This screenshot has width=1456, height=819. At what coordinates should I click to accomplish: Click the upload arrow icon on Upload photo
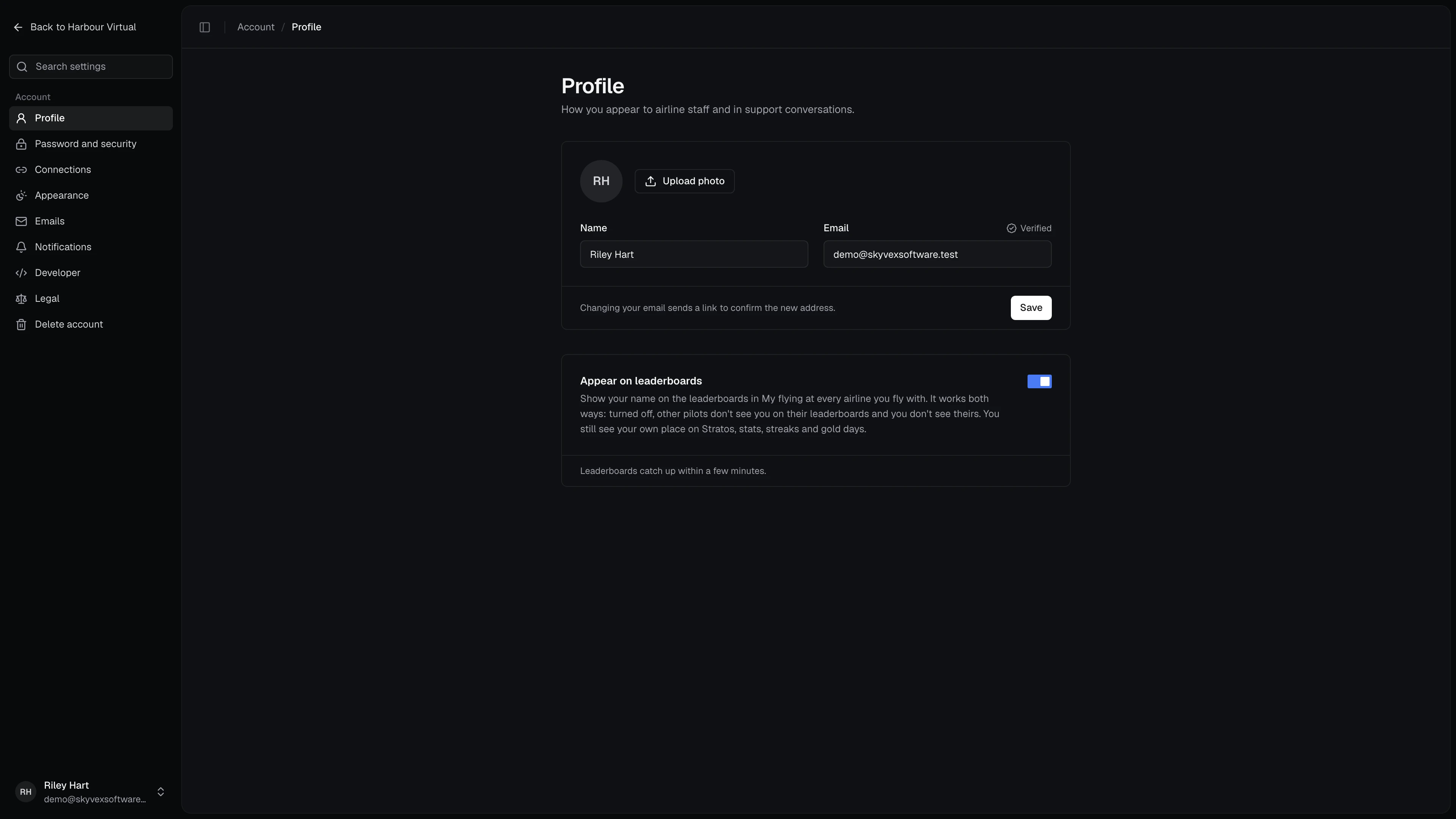coord(651,181)
